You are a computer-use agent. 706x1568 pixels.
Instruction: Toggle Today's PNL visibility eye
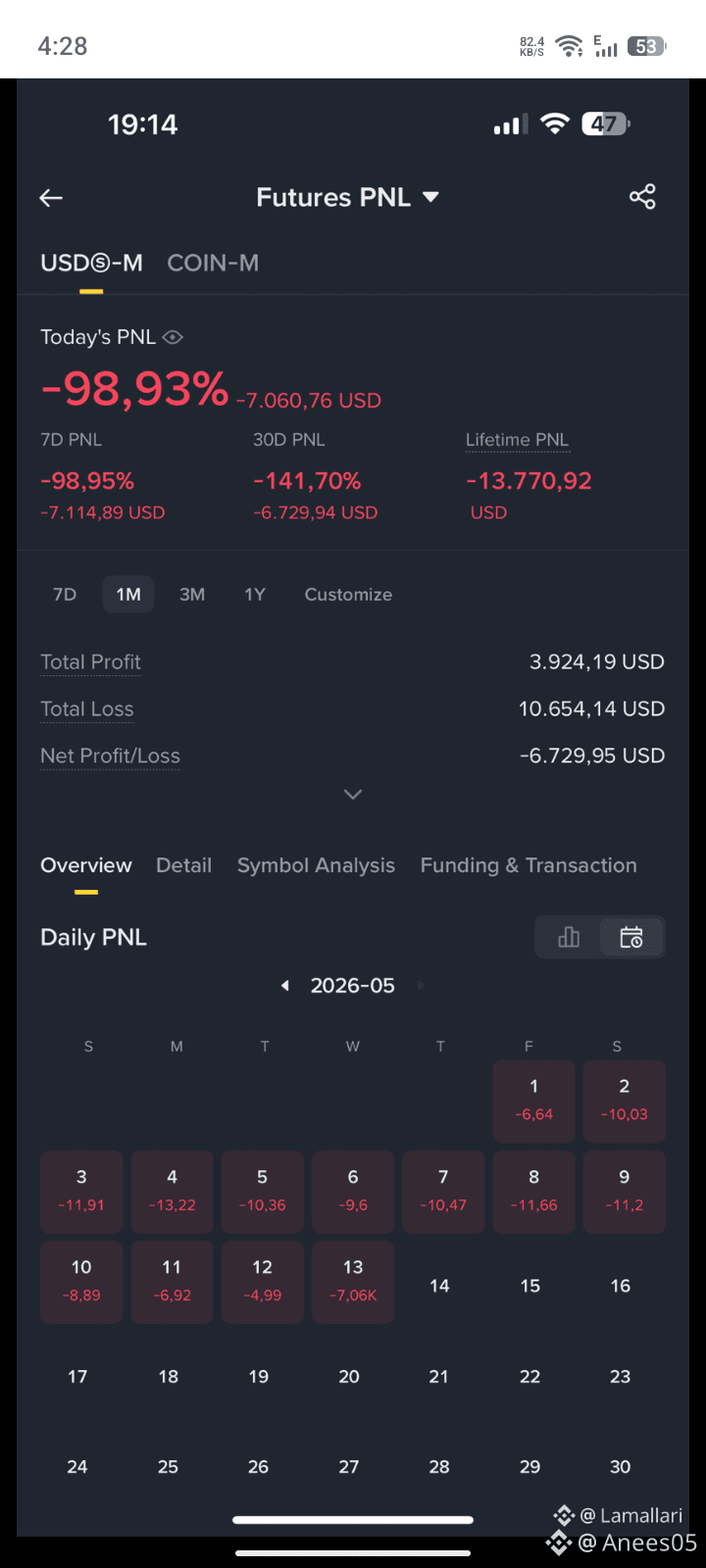173,337
